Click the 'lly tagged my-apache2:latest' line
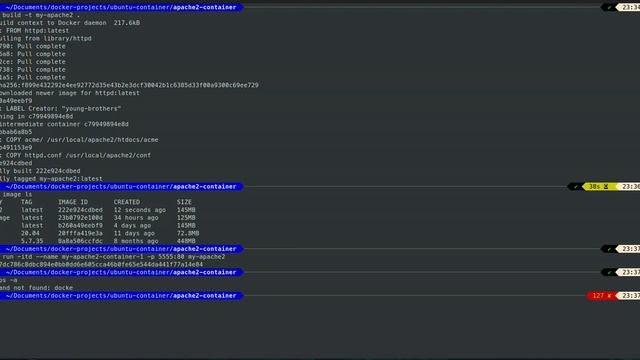 click(51, 179)
